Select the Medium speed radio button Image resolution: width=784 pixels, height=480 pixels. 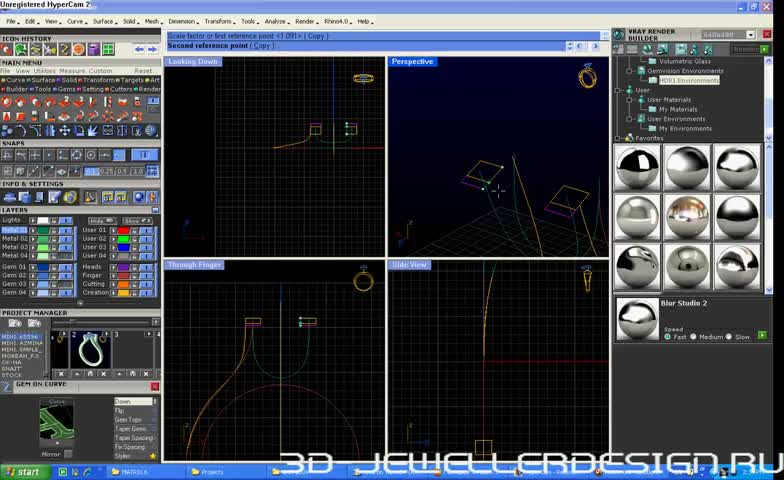click(x=693, y=337)
